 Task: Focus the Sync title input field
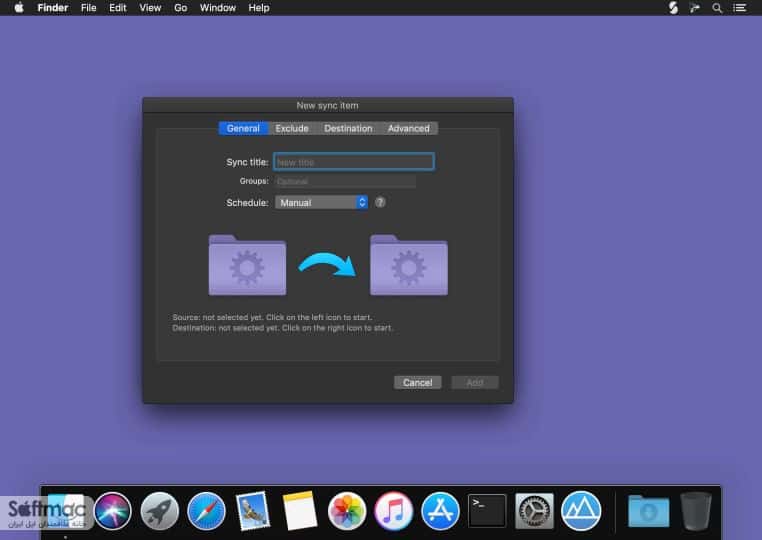pyautogui.click(x=354, y=162)
